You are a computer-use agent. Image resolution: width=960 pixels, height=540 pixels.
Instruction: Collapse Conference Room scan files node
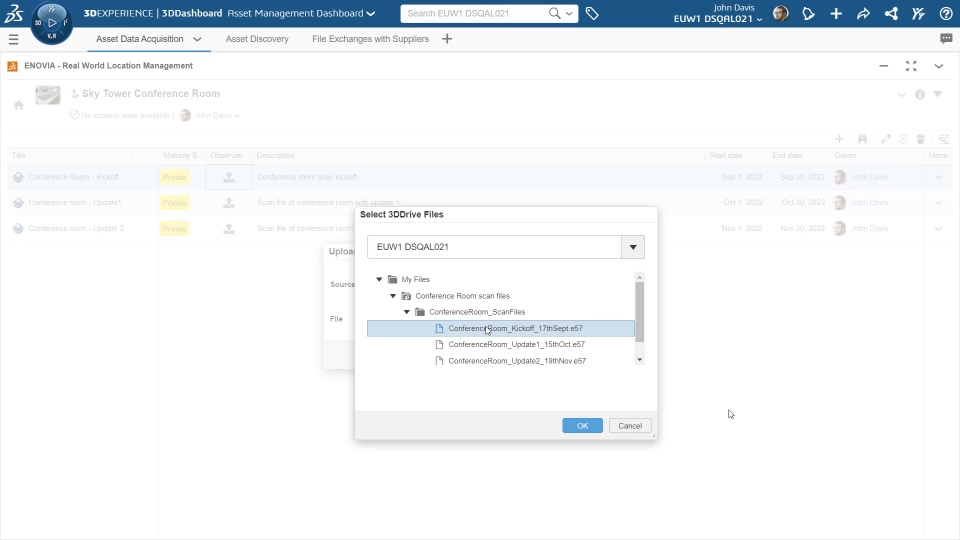(x=393, y=296)
